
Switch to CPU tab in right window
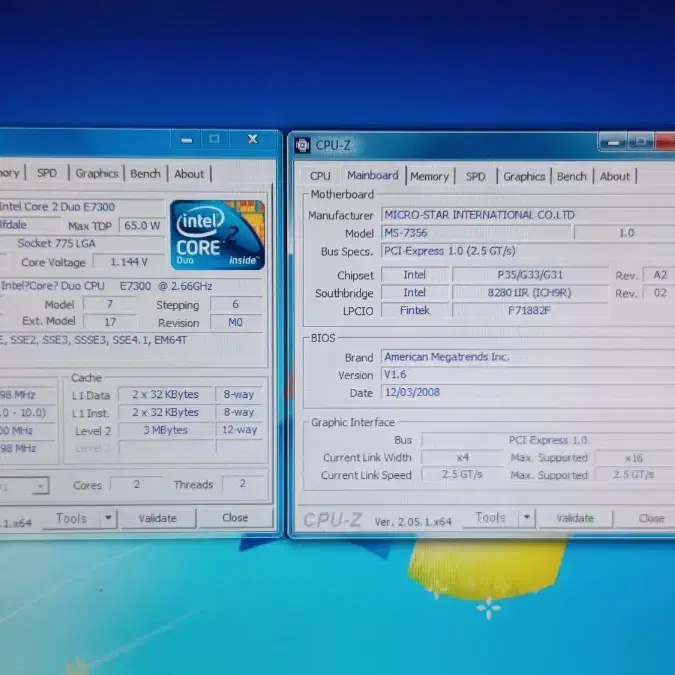pyautogui.click(x=320, y=176)
